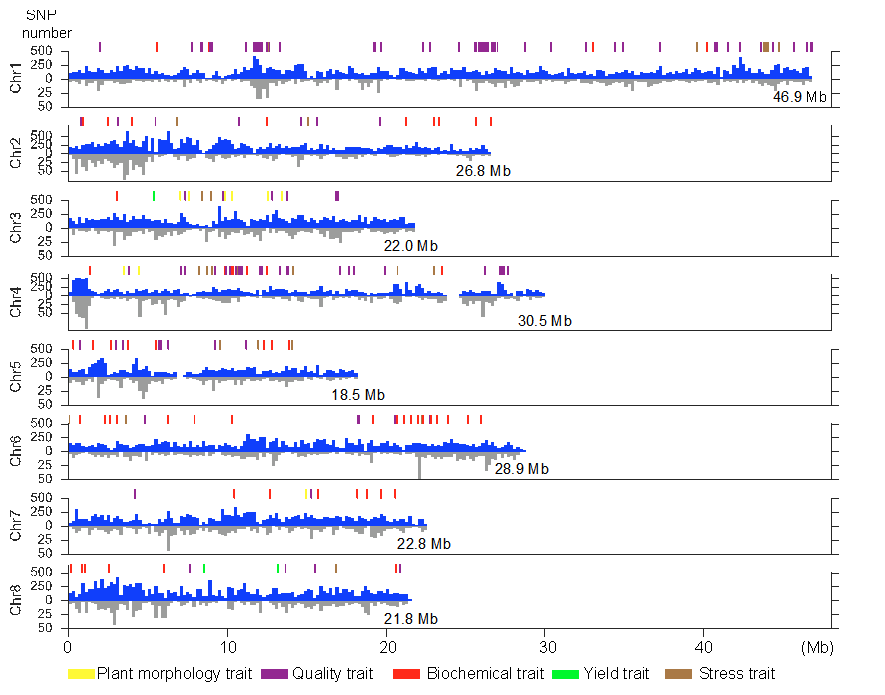Click the Chr4 axis label
This screenshot has height=695, width=885.
(x=16, y=301)
